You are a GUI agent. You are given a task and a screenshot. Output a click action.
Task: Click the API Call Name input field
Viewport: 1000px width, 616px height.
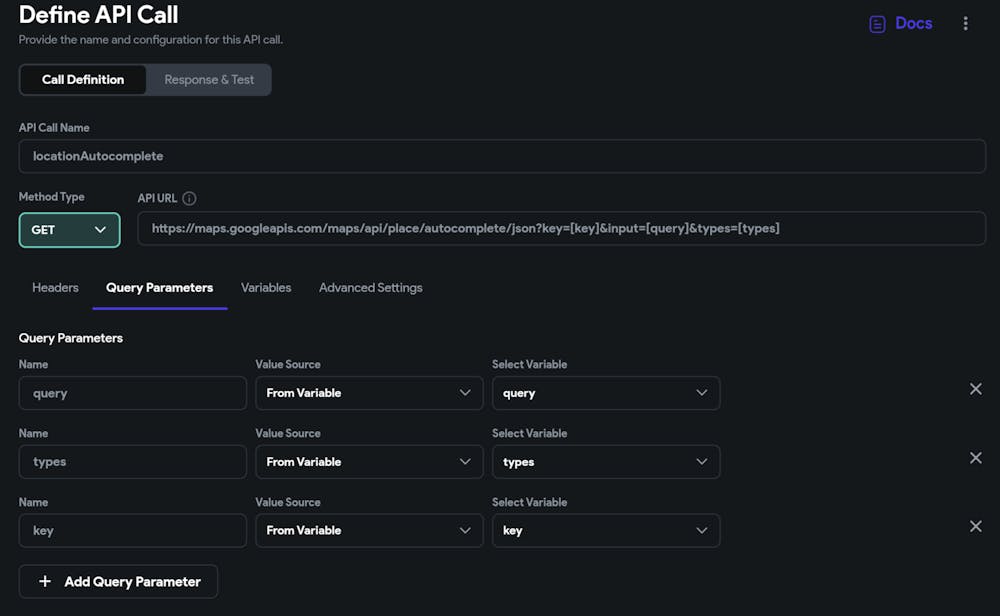tap(502, 156)
